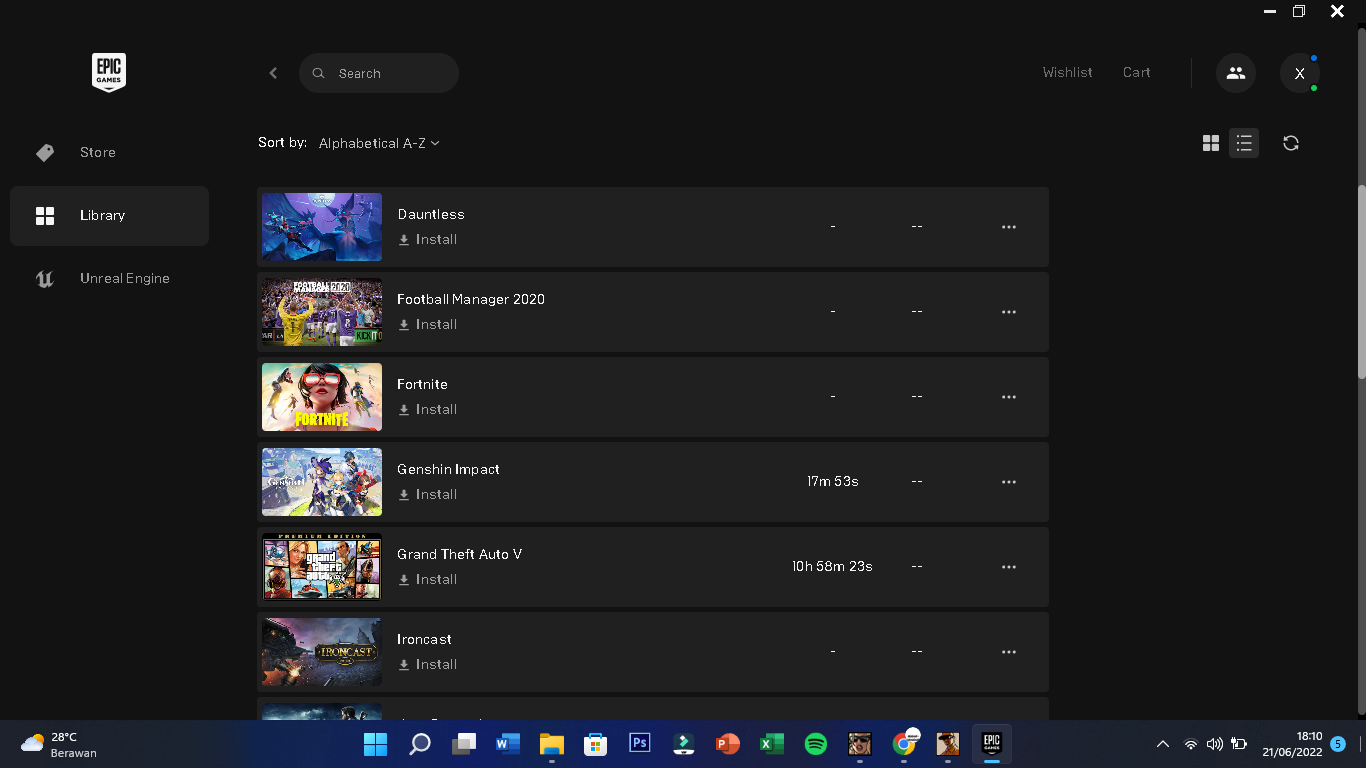The image size is (1366, 768).
Task: Open Spotify from the taskbar
Action: coord(816,744)
